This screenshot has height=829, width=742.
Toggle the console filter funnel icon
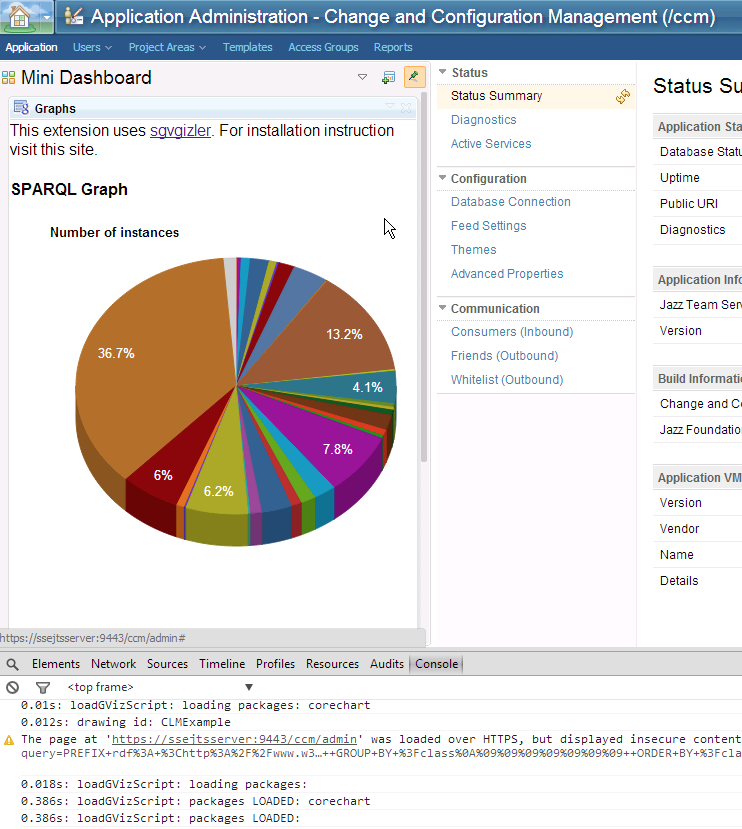click(x=42, y=687)
